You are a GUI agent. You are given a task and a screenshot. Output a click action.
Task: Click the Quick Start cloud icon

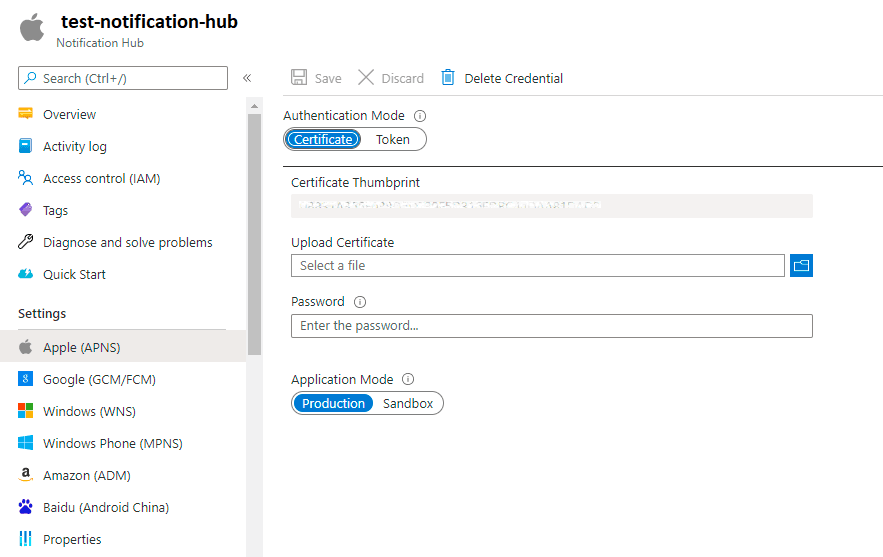[x=25, y=274]
